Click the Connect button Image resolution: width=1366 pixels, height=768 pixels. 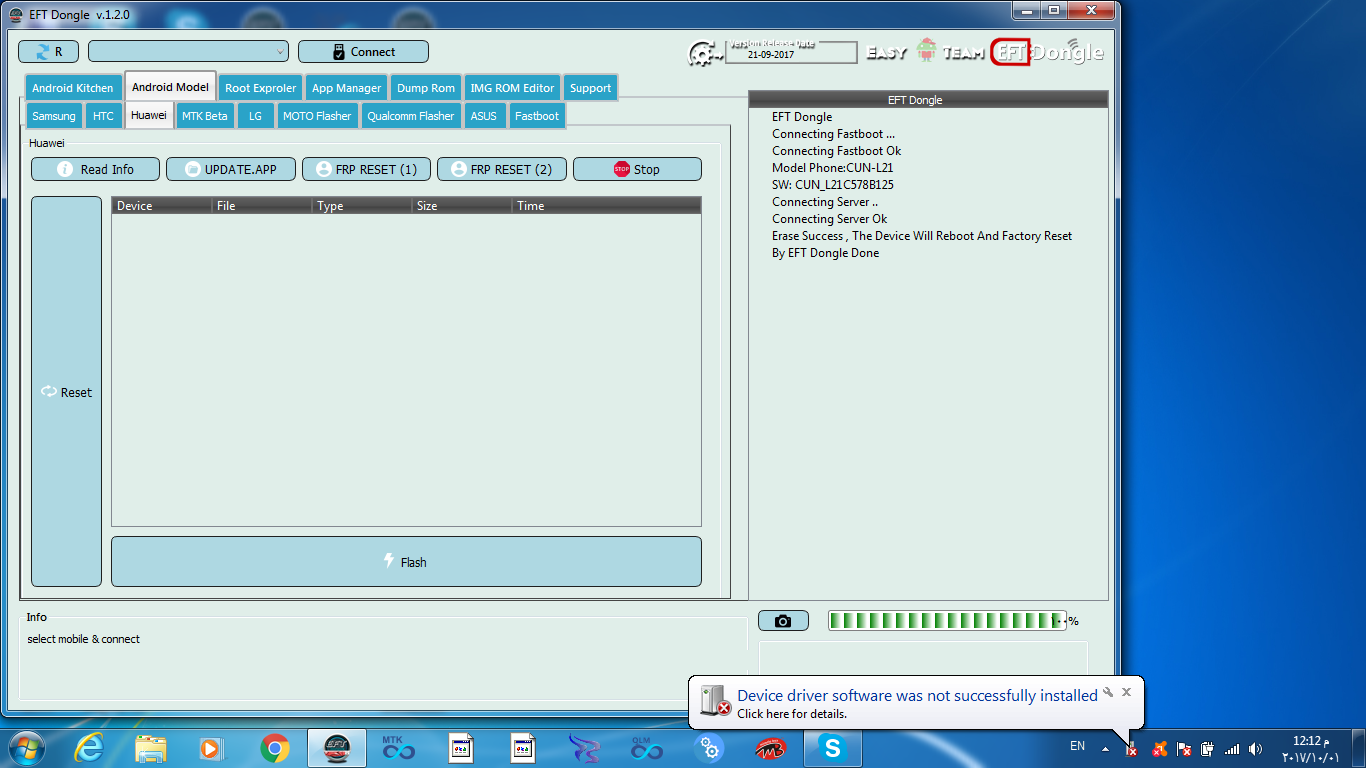[363, 52]
